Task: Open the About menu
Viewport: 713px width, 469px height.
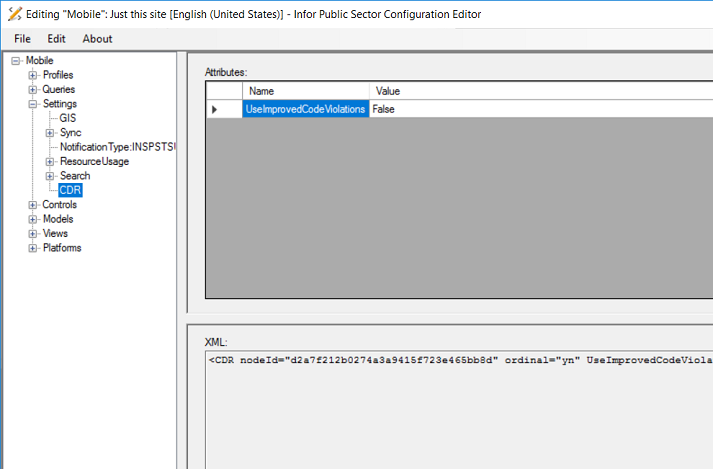Action: pyautogui.click(x=97, y=39)
